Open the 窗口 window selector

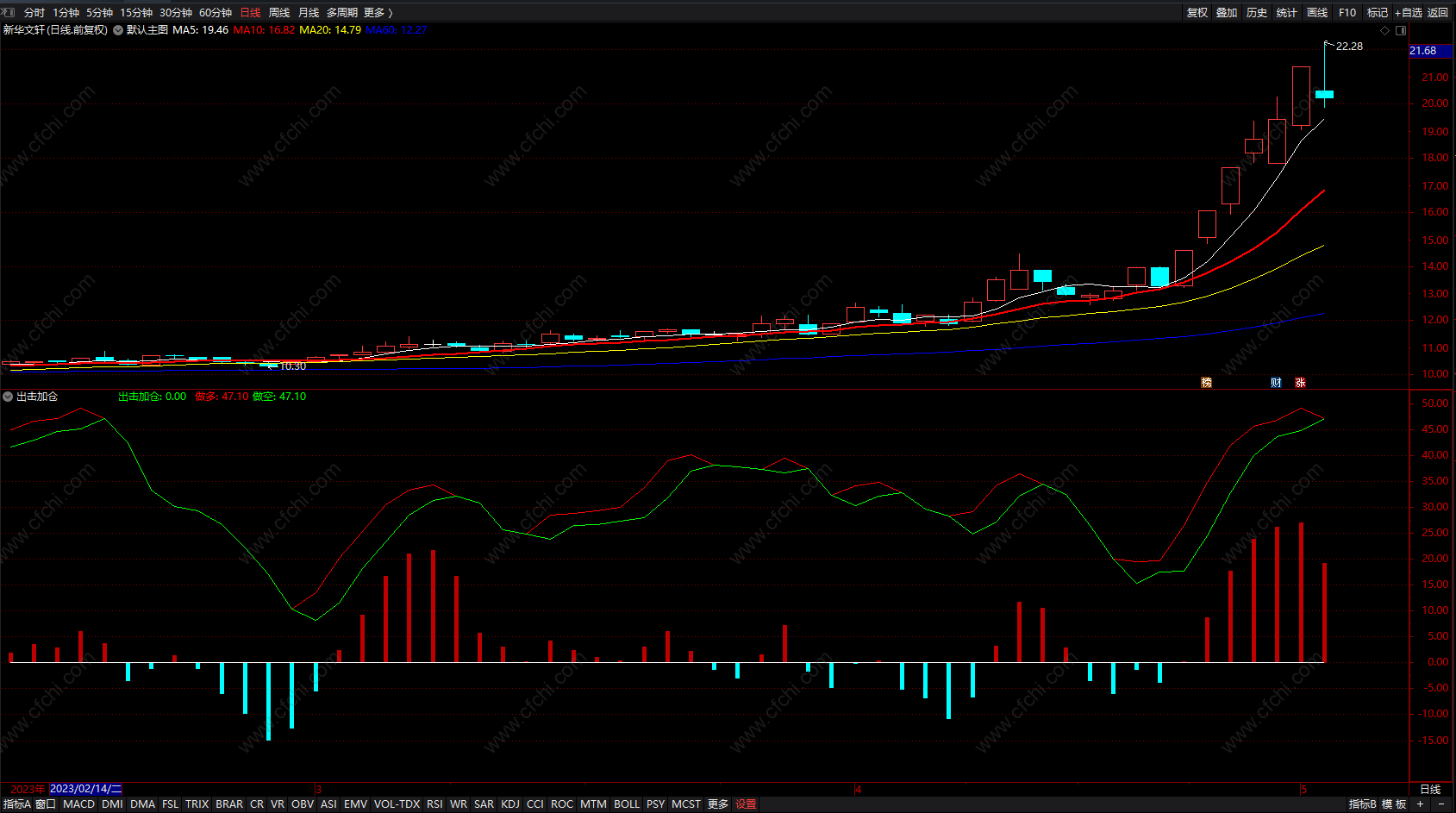point(46,804)
